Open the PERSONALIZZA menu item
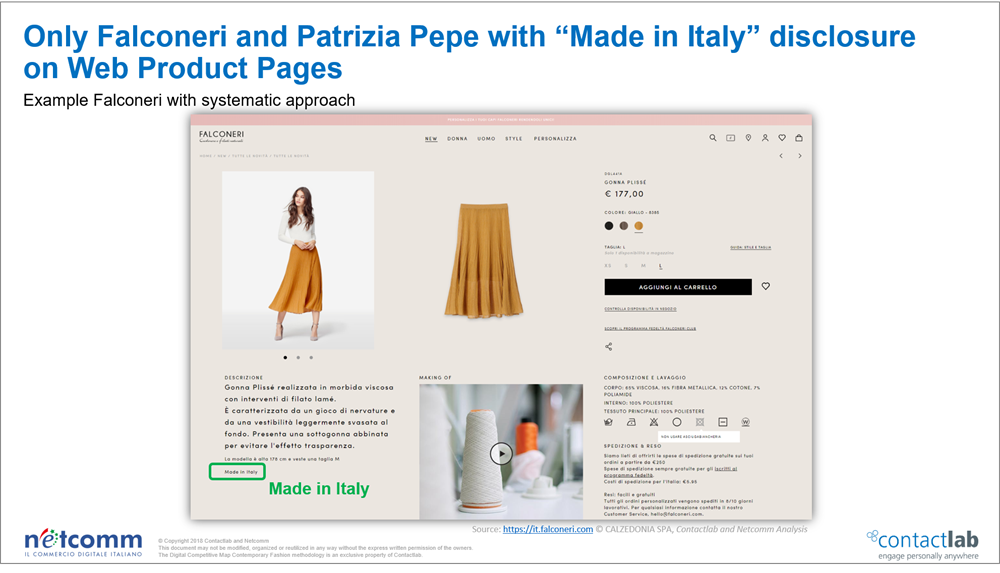The height and width of the screenshot is (573, 1000). 555,138
